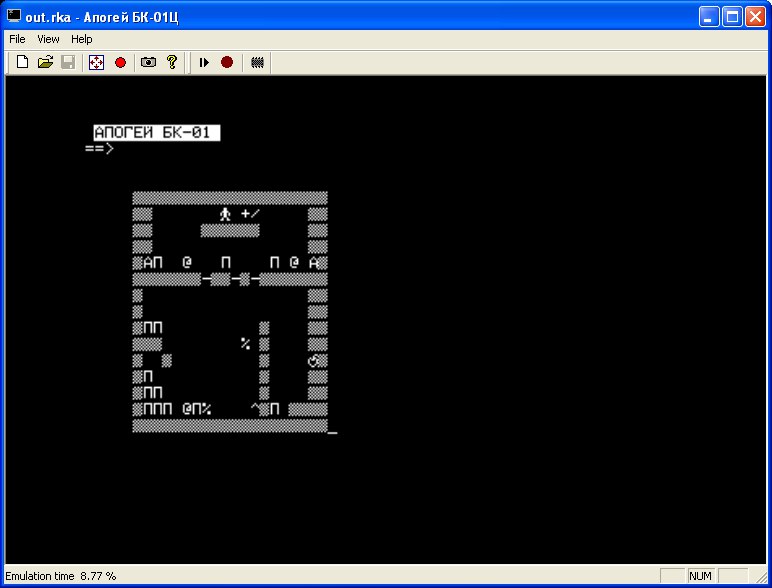Click the "==>" prompt on the emulated screen
Image resolution: width=772 pixels, height=588 pixels.
99,148
